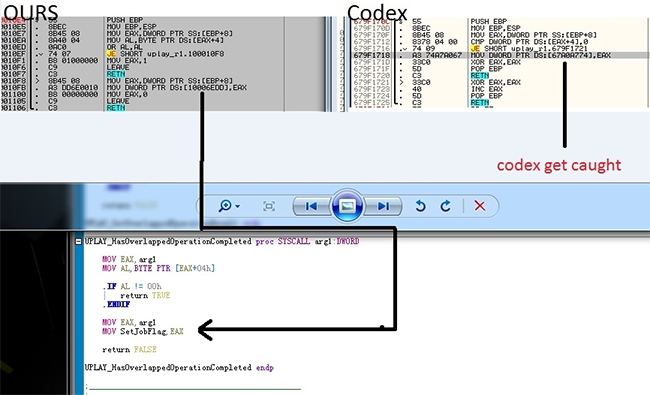The height and width of the screenshot is (395, 650).
Task: Select the MOV EAX,0 instruction
Action: 127,94
